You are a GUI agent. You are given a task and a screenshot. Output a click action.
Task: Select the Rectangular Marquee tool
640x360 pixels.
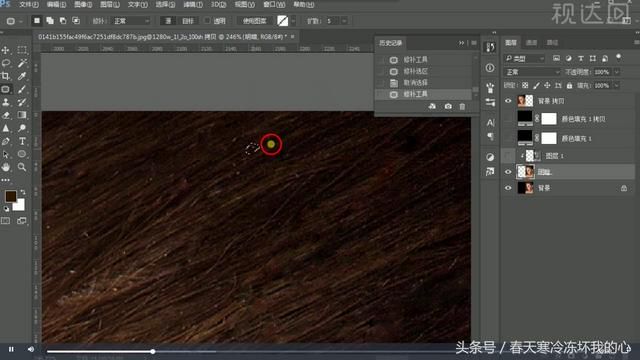pos(22,50)
